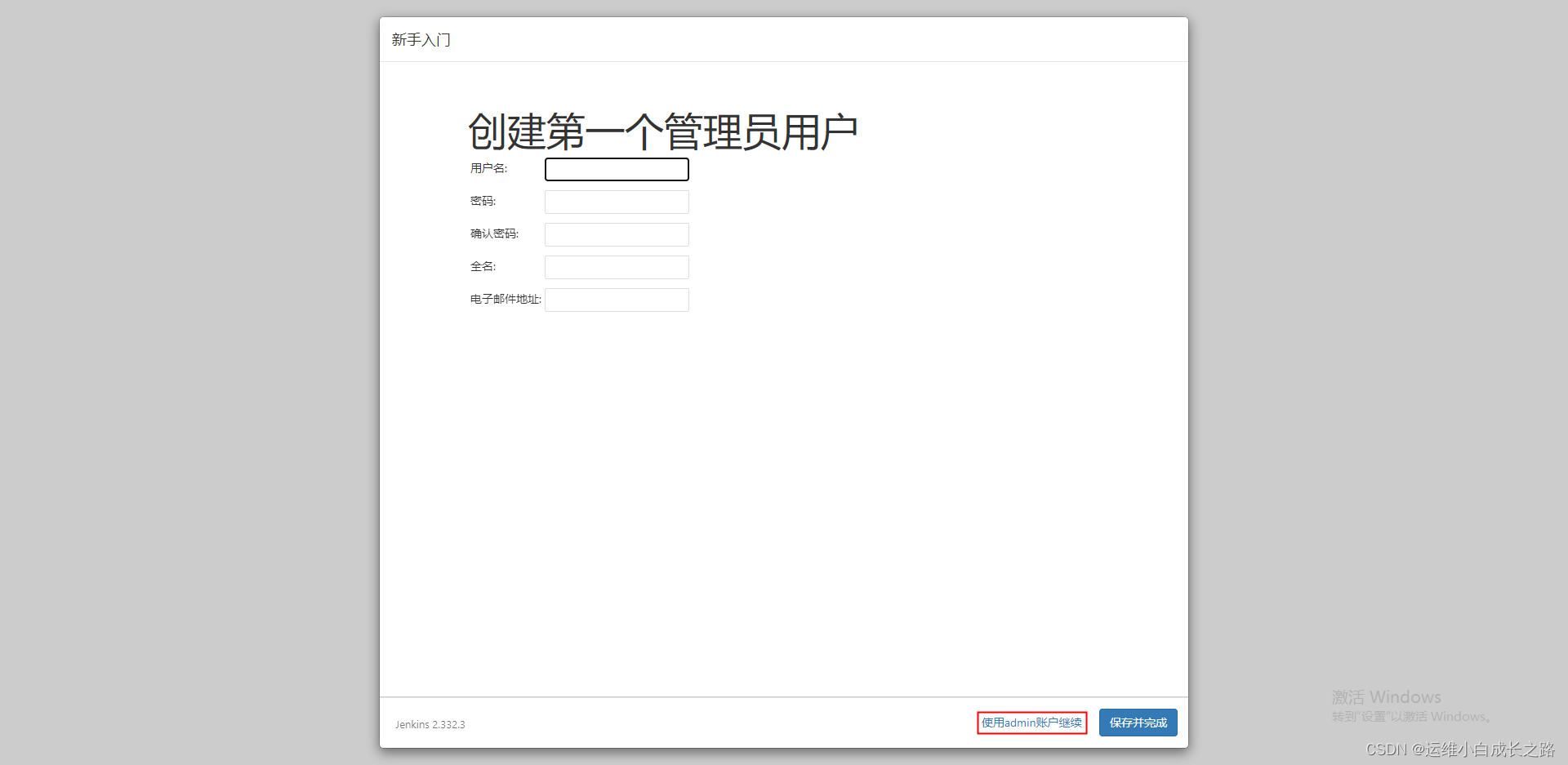Viewport: 1568px width, 765px height.
Task: Click the 确认密码: label
Action: point(495,234)
